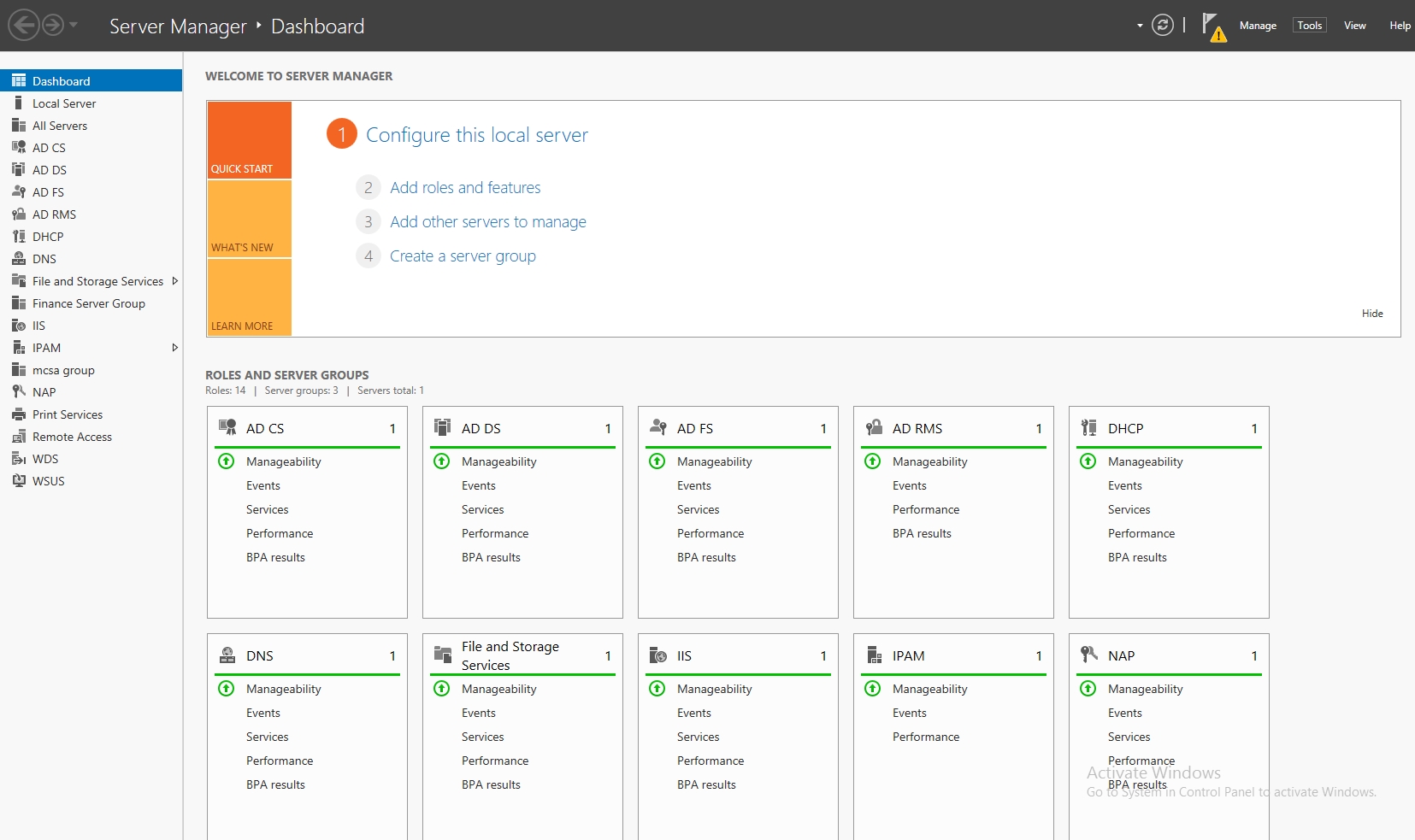
Task: Open Manageability in the AD CS tile
Action: pos(284,461)
